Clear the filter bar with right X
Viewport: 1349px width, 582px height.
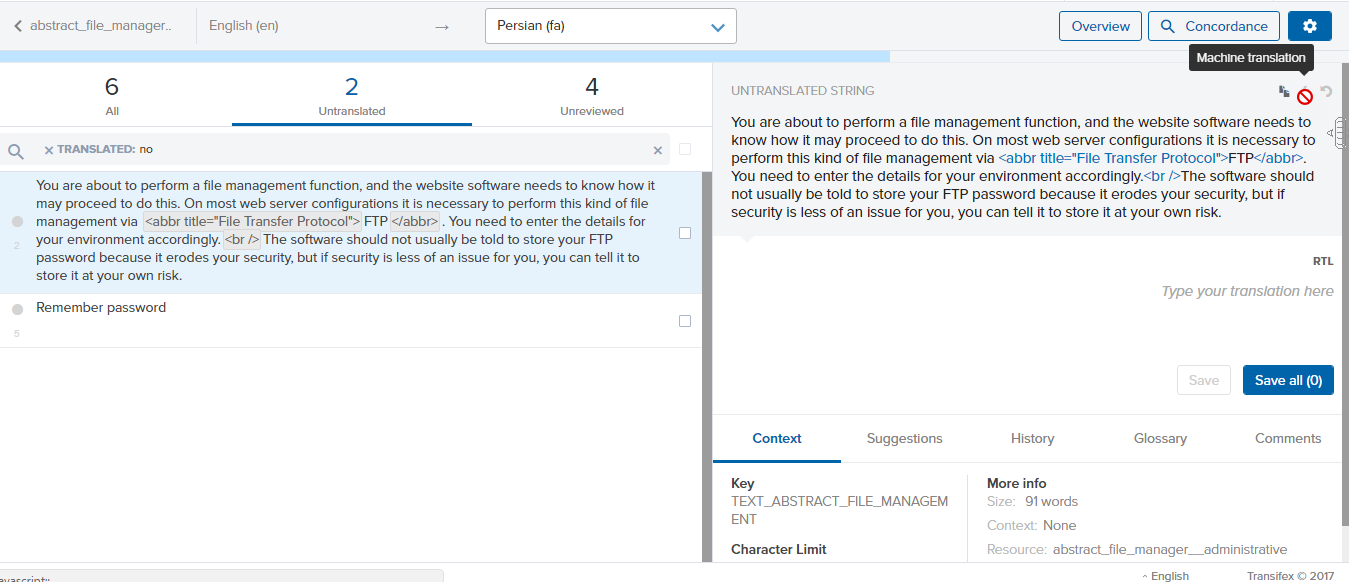coord(658,150)
